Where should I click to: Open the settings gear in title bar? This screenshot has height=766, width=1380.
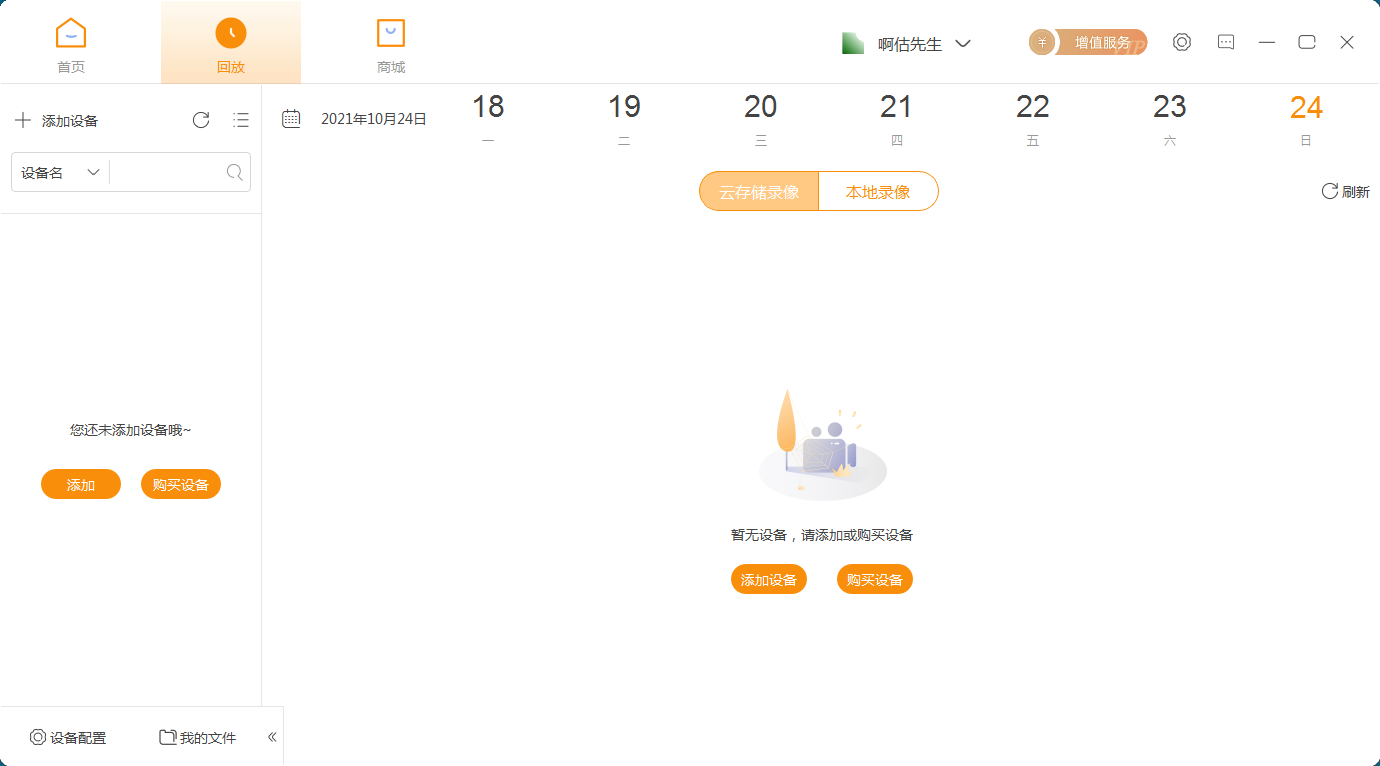click(1182, 42)
